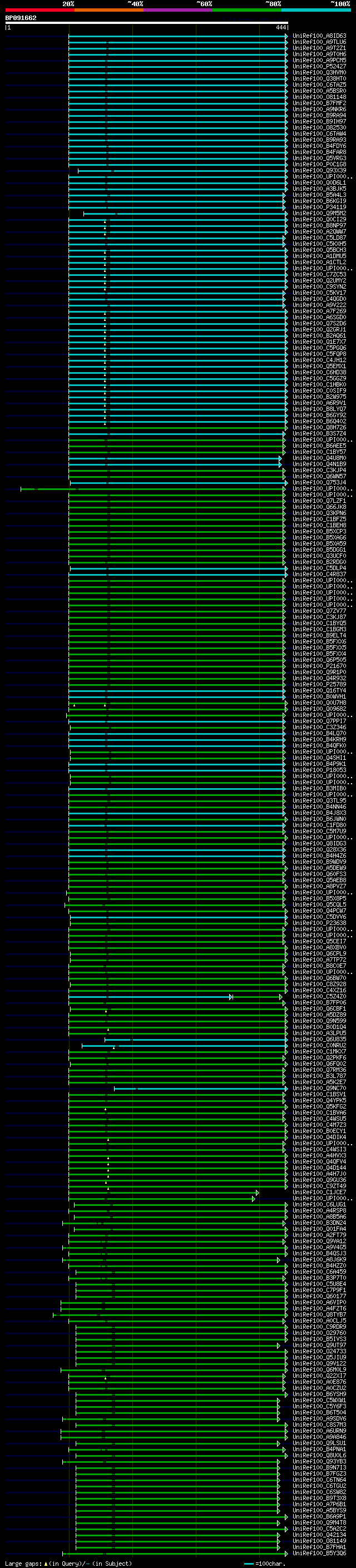The width and height of the screenshot is (356, 1568).
Task: Select hit UniRef100_B6KGI9
Action: (x=319, y=201)
